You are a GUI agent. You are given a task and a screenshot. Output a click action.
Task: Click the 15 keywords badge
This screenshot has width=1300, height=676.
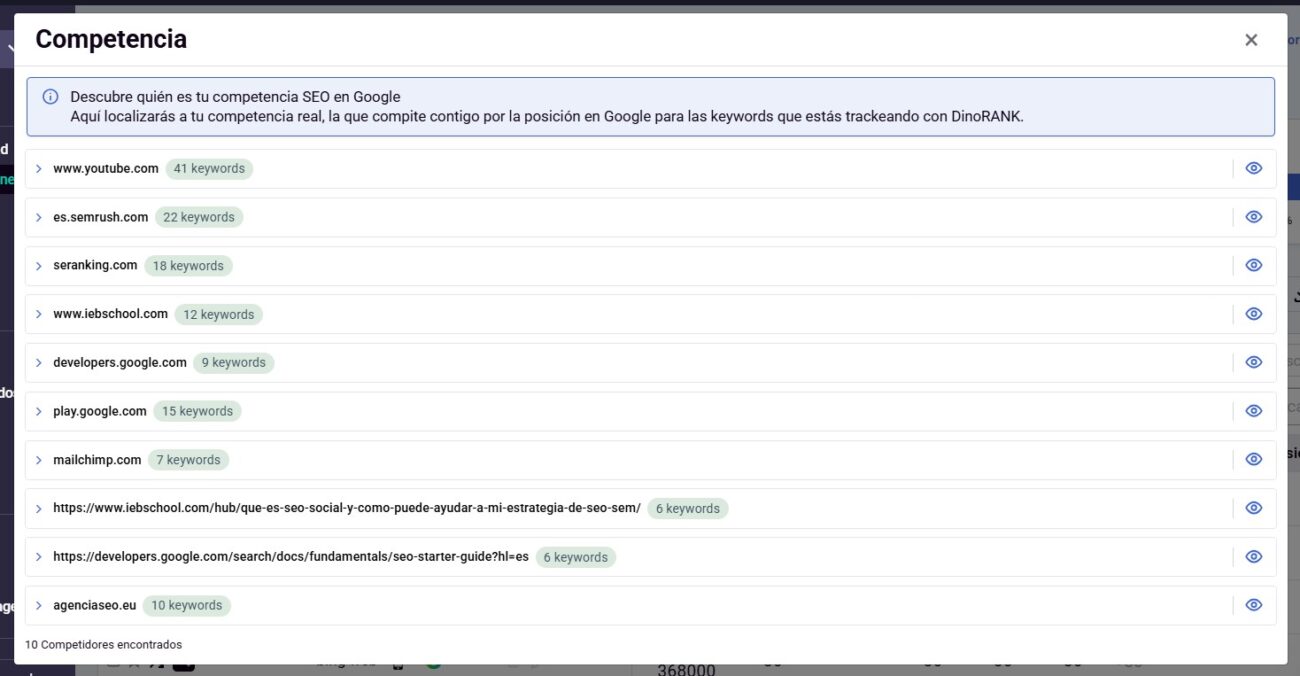(x=197, y=411)
